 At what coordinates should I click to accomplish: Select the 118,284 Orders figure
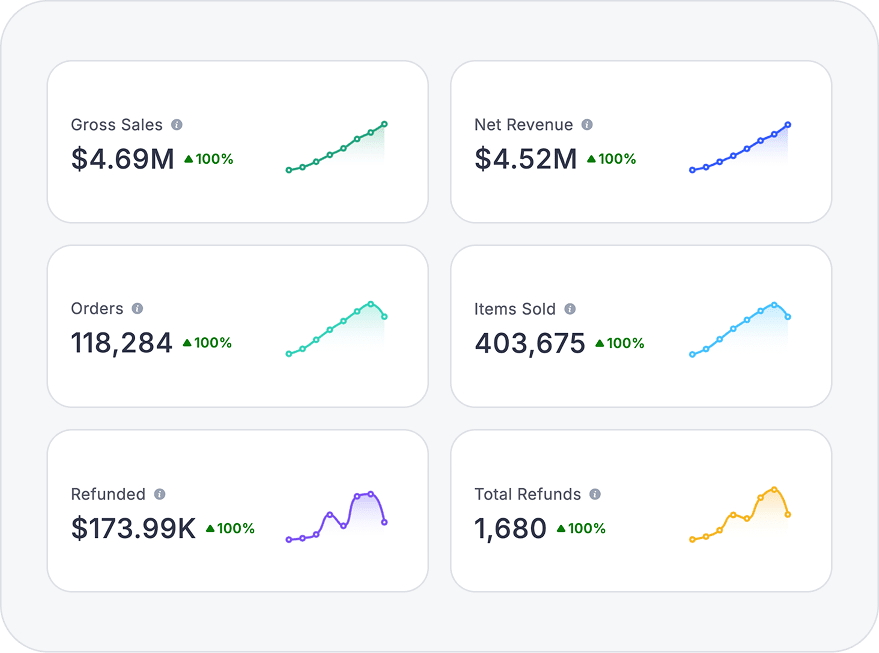click(122, 343)
